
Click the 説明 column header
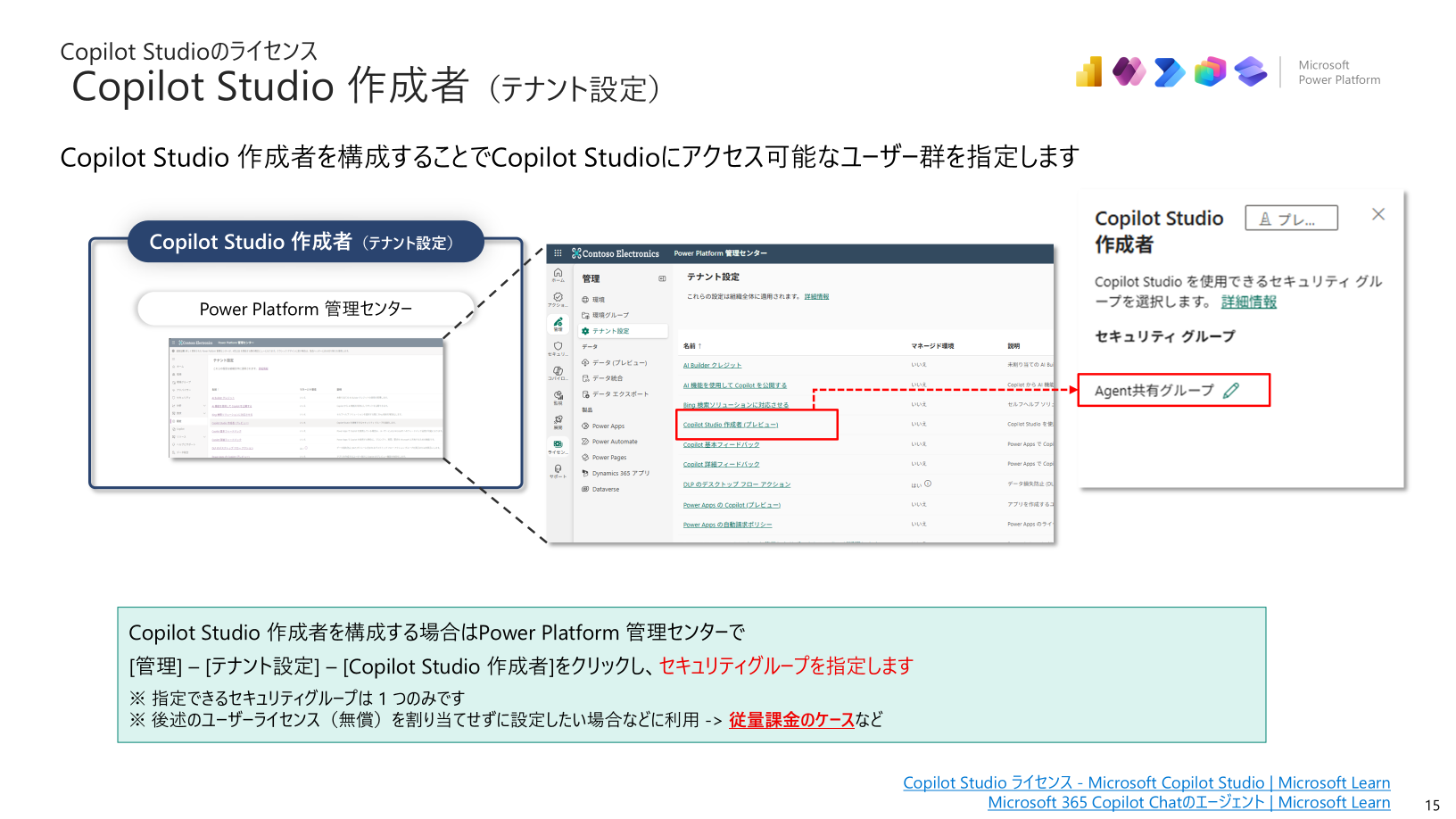(1013, 346)
